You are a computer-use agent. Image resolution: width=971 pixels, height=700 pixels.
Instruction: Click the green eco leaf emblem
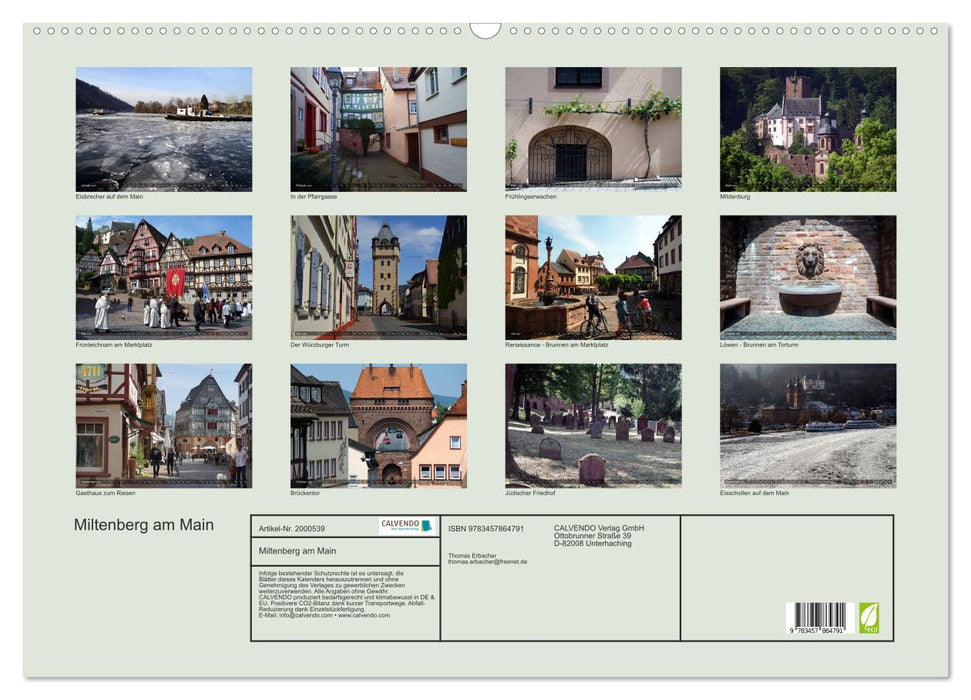(869, 617)
